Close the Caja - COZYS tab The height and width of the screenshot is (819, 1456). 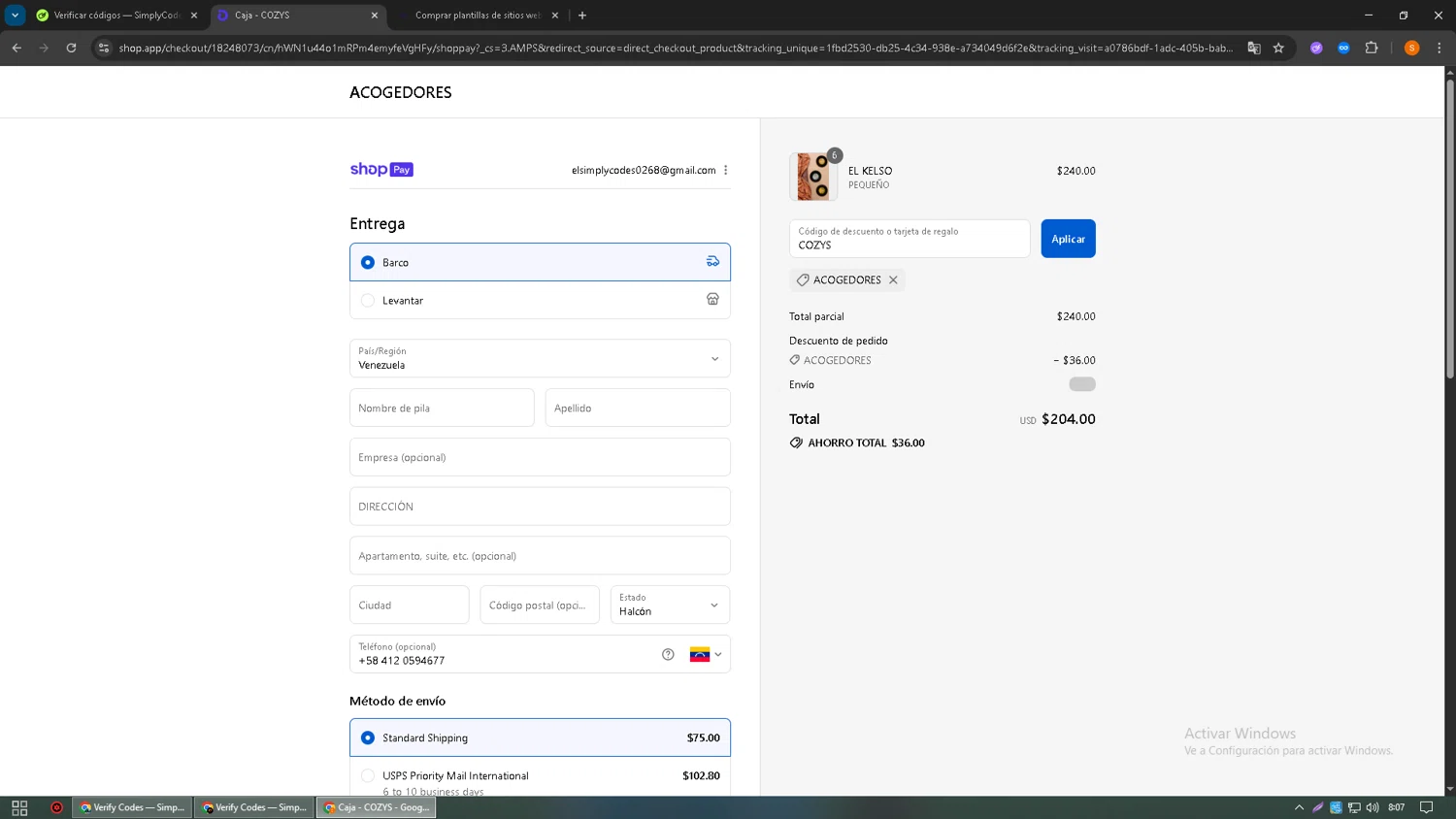point(375,16)
